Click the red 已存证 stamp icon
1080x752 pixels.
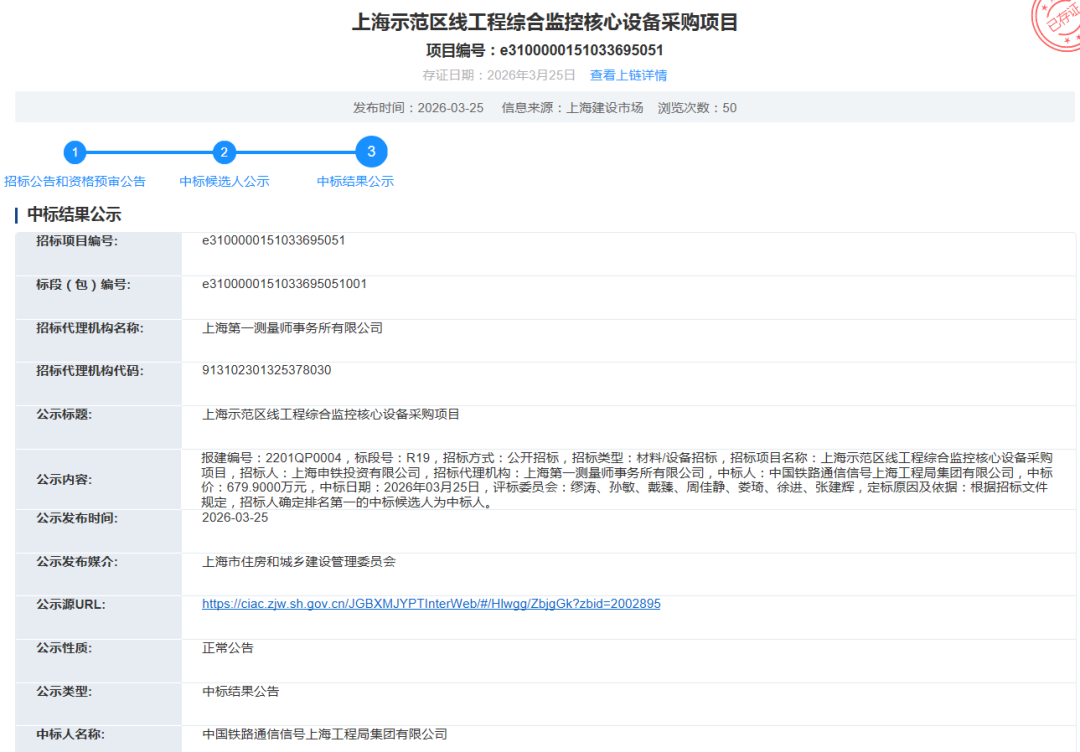[x=1059, y=24]
